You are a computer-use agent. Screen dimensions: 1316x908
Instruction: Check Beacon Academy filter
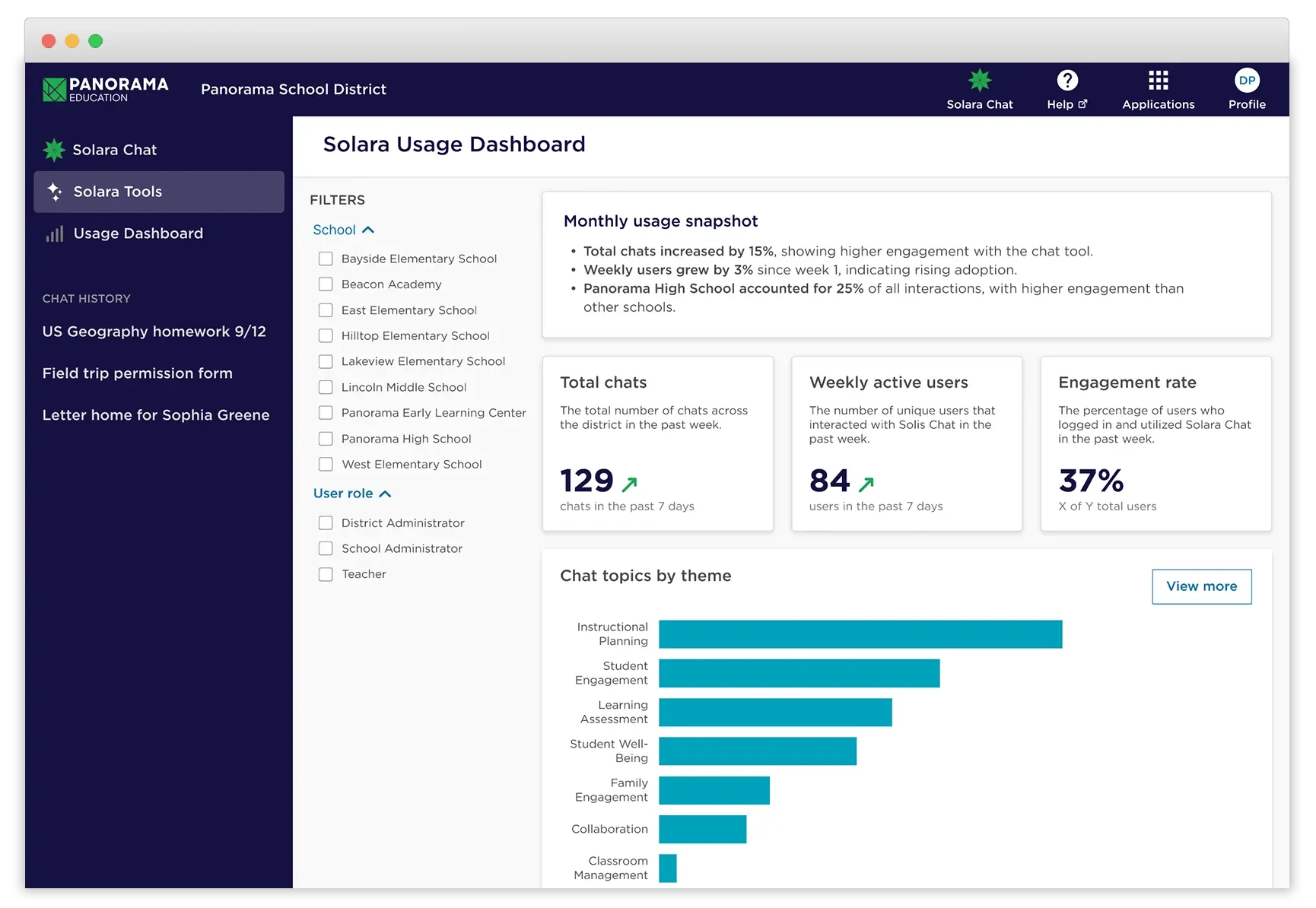(326, 284)
